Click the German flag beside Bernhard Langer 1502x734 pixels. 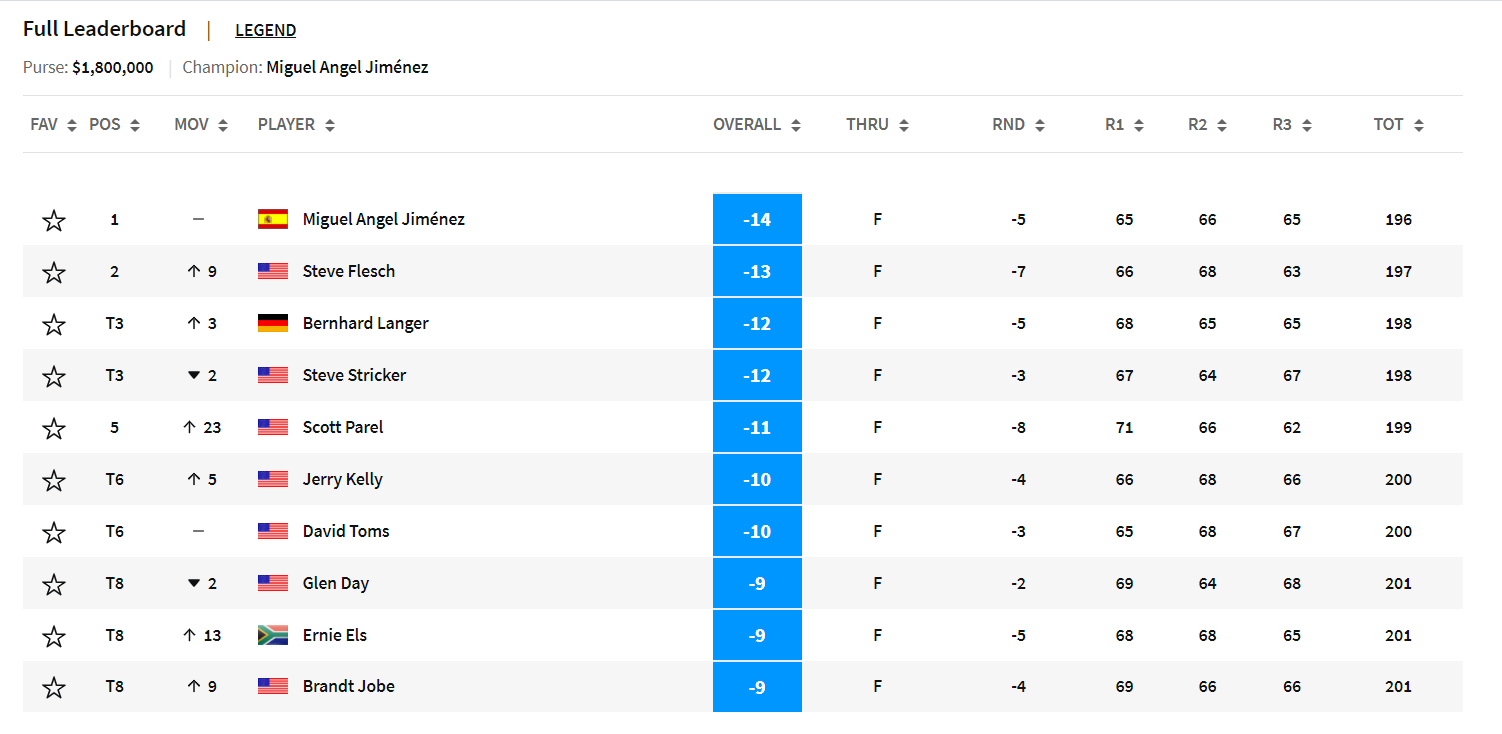[x=273, y=323]
